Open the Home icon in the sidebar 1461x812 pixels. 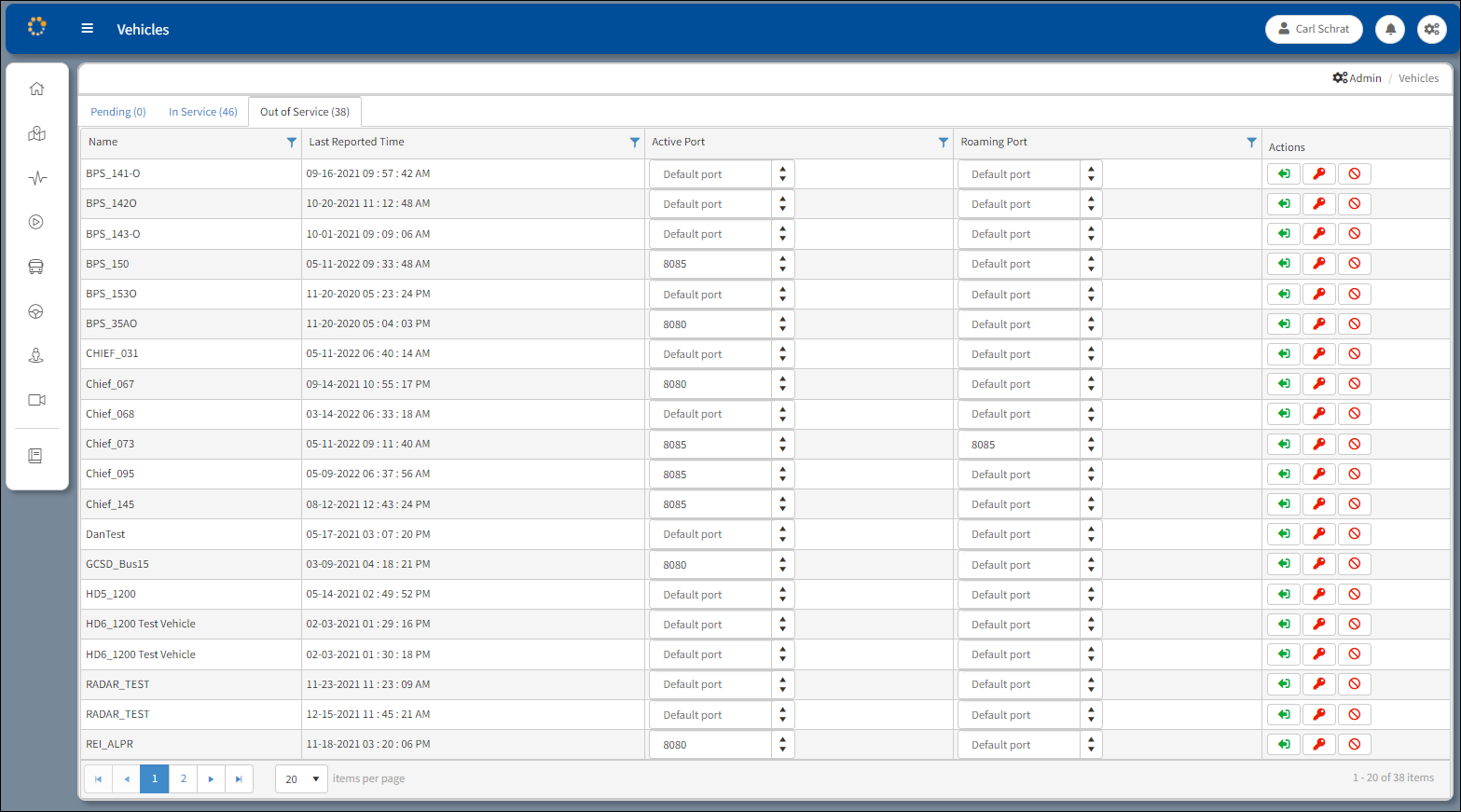click(x=36, y=89)
